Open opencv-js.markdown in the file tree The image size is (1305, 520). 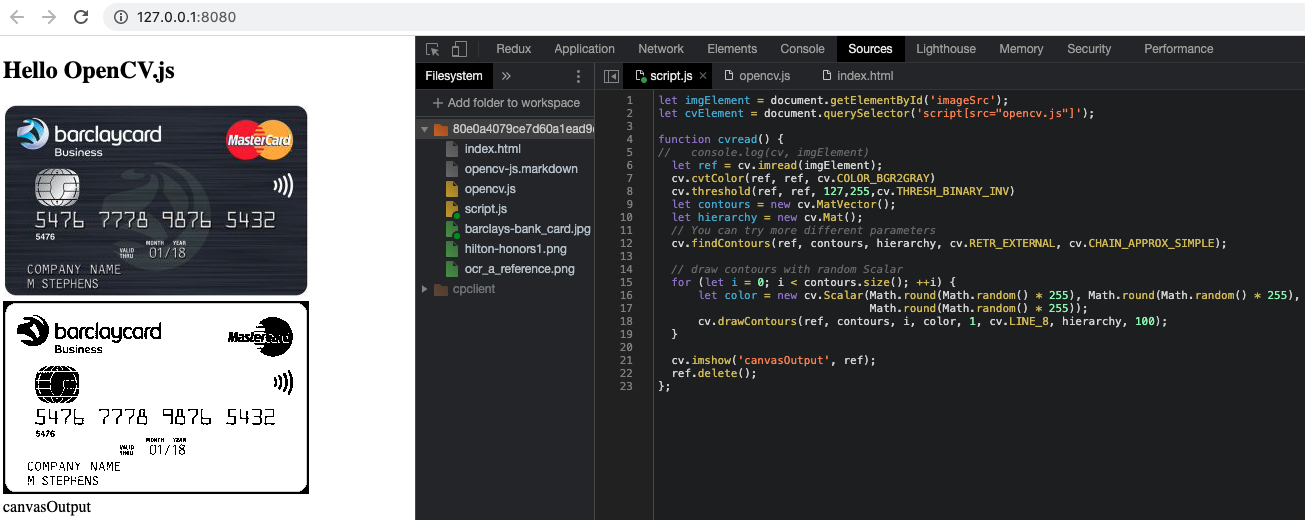coord(521,169)
